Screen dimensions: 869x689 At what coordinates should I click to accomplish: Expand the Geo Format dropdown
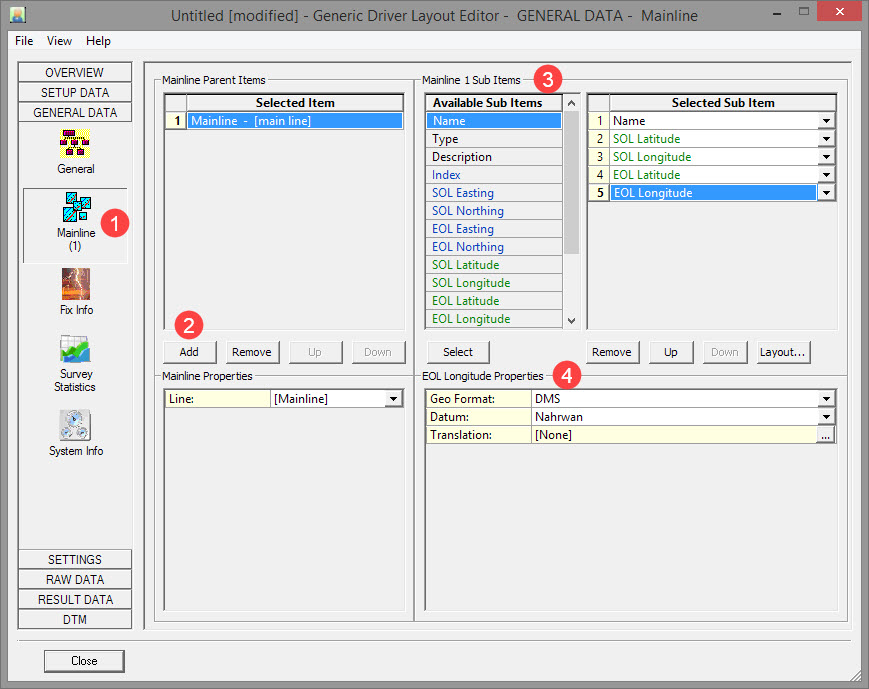tap(825, 399)
